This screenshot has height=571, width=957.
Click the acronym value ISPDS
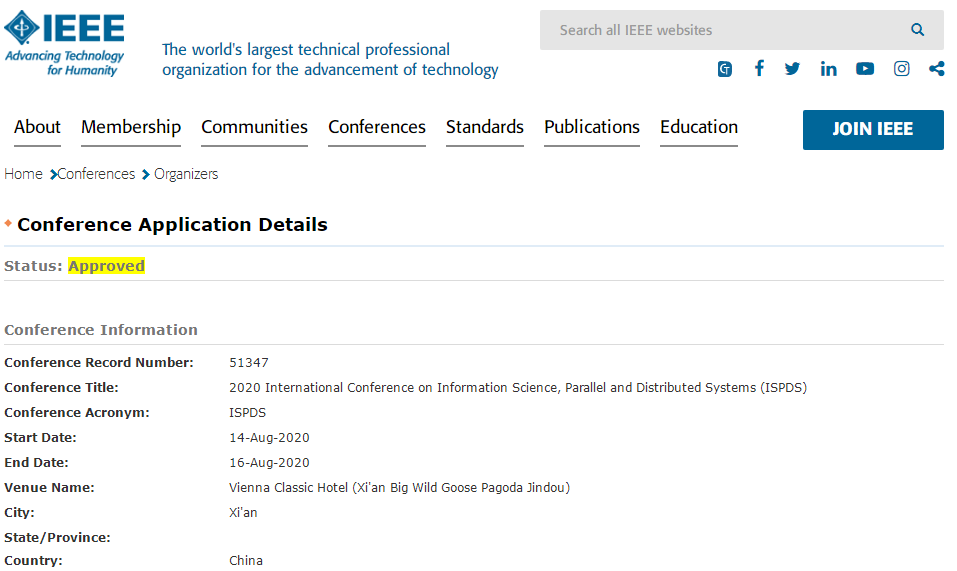247,412
